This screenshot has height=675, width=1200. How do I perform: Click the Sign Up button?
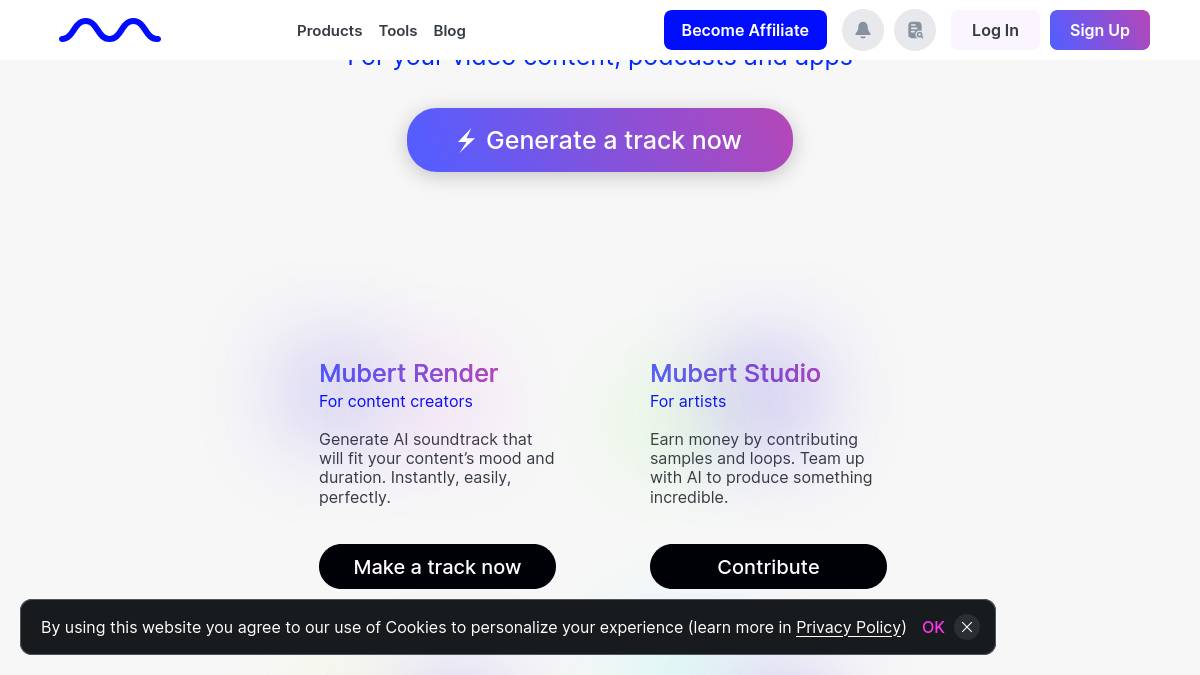click(x=1099, y=30)
